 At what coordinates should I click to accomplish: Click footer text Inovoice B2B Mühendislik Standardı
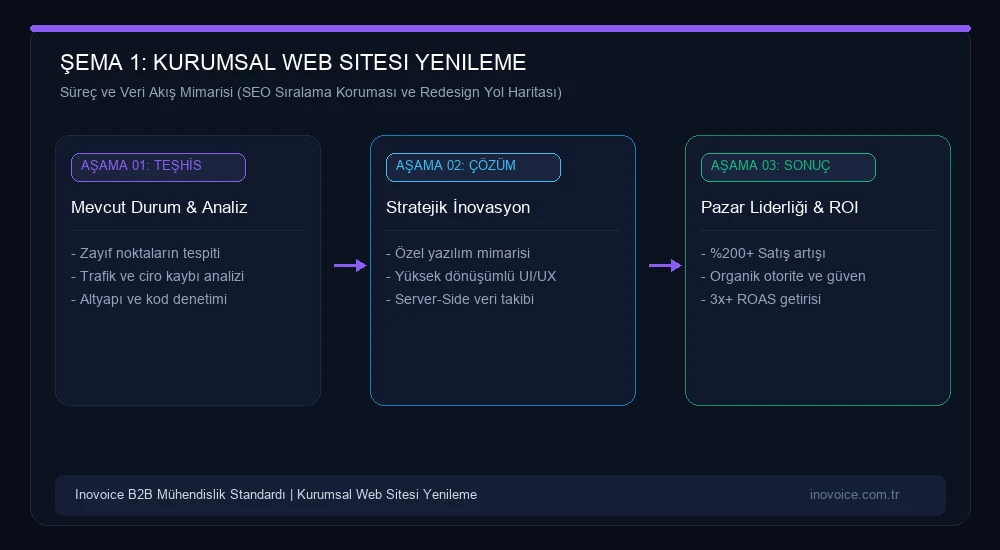tap(180, 494)
